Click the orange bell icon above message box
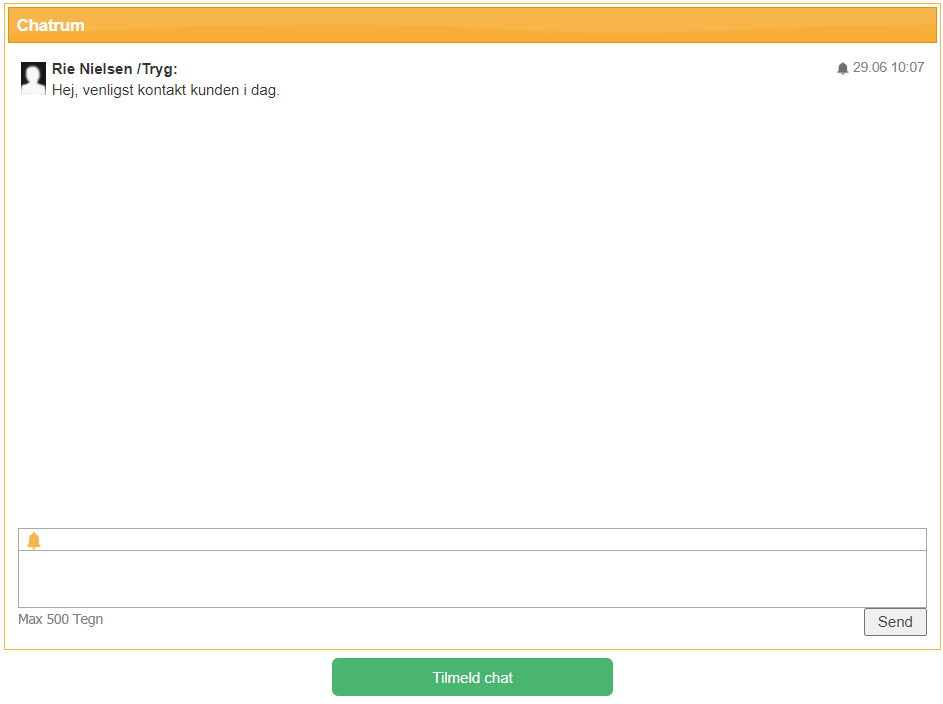943x704 pixels. click(34, 541)
